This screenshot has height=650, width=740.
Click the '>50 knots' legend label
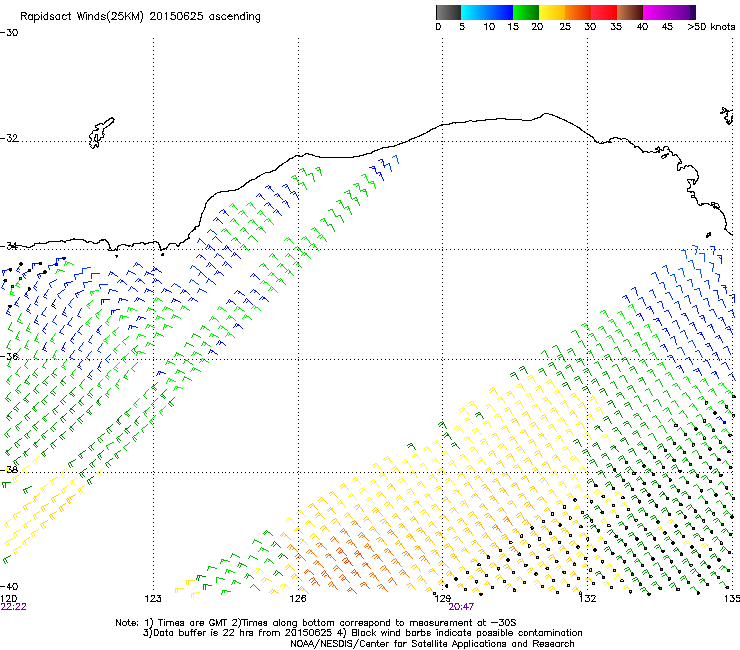tap(711, 27)
